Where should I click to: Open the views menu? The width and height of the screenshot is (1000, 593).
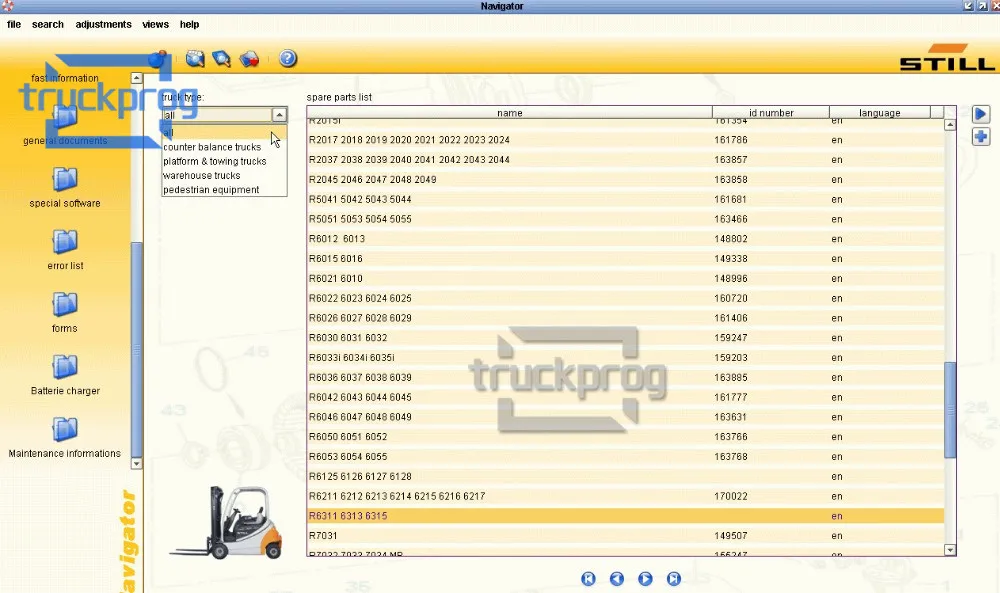click(x=156, y=24)
